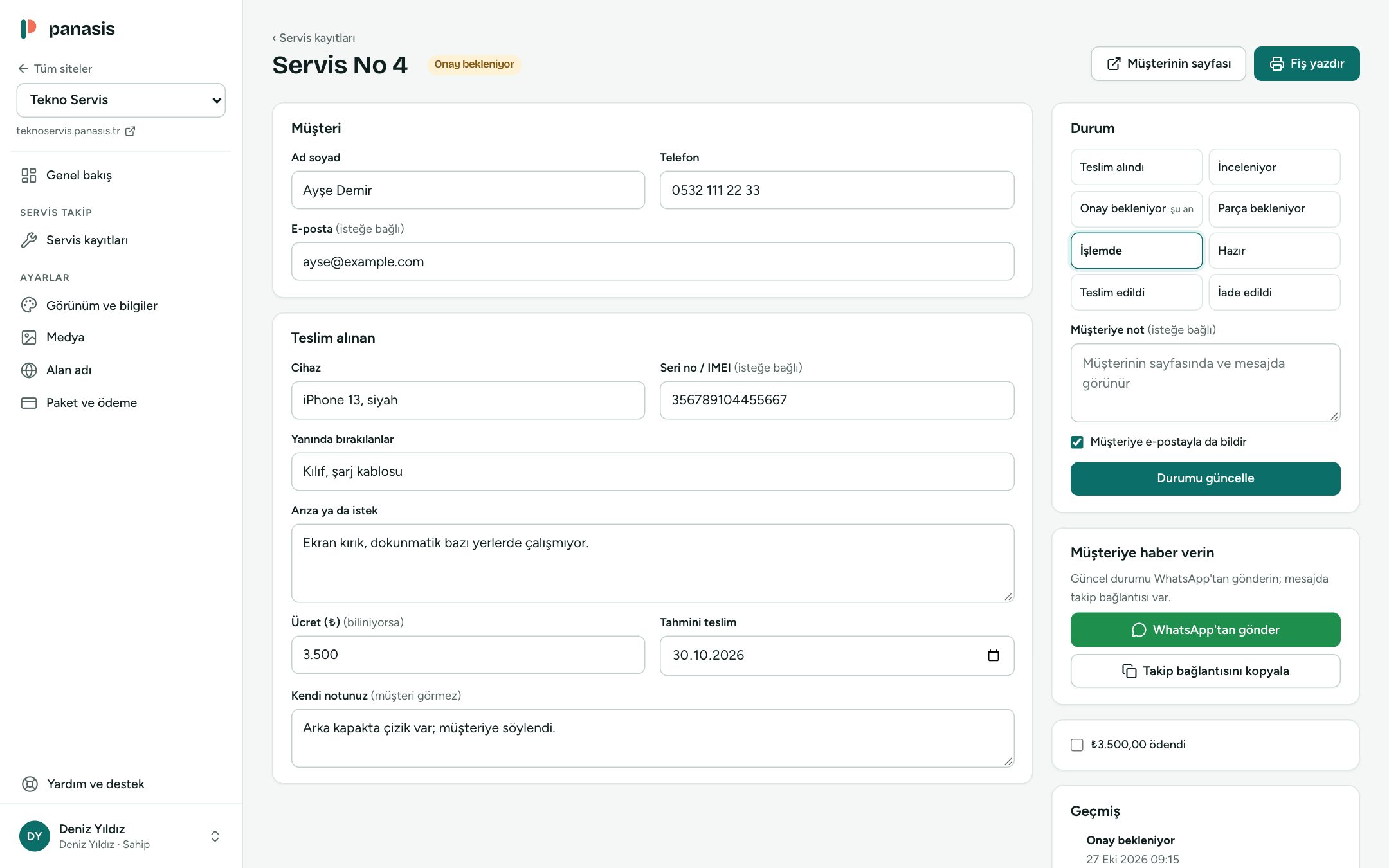The image size is (1389, 868).
Task: Set status to İnceleniyor
Action: [1275, 167]
